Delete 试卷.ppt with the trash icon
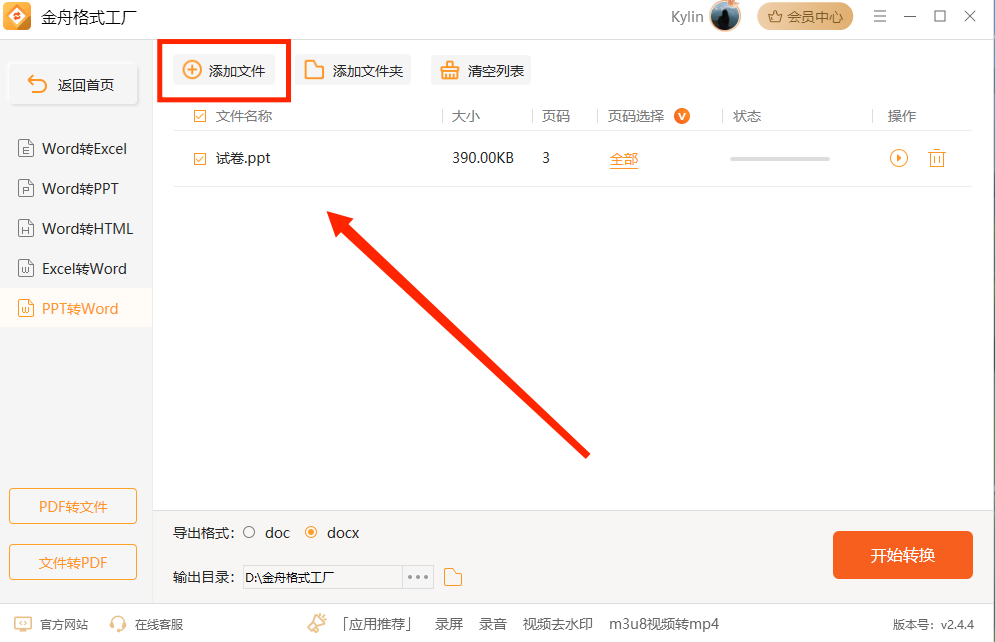The width and height of the screenshot is (995, 642). [x=937, y=158]
